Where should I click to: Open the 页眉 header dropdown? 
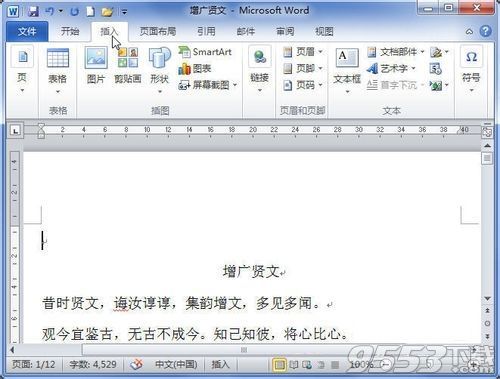click(303, 52)
